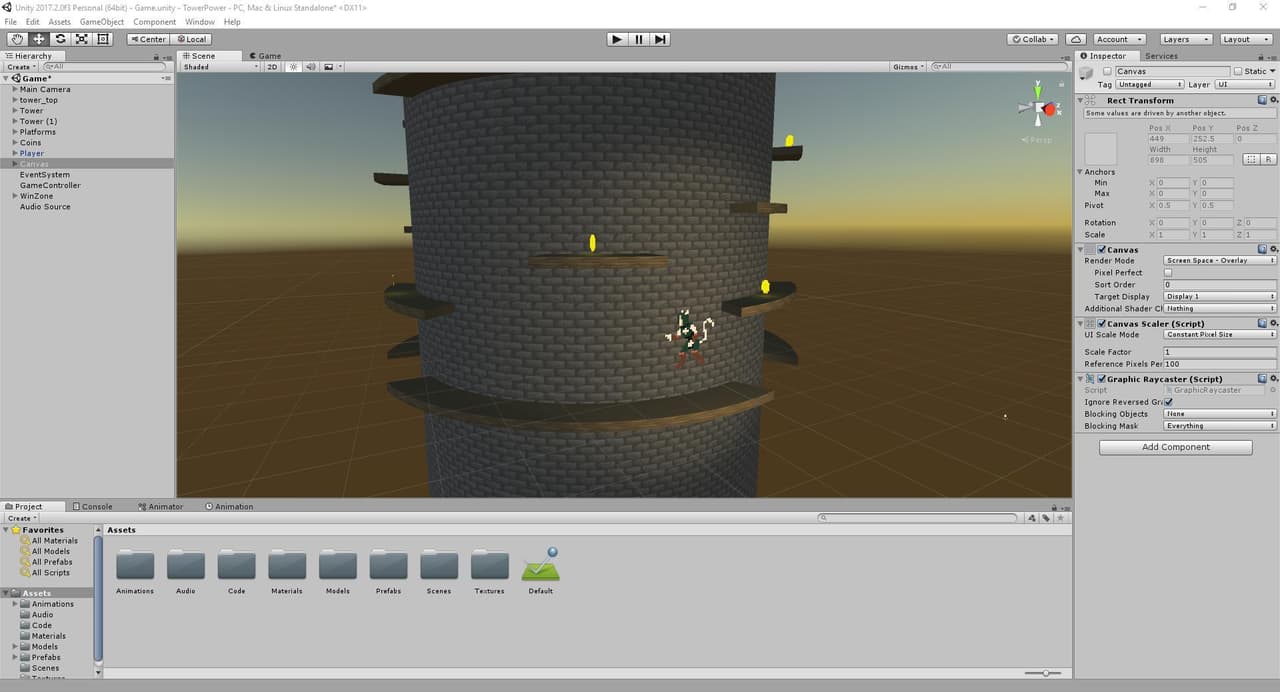Disable the Canvas component checkbox
This screenshot has height=692, width=1280.
point(1102,249)
